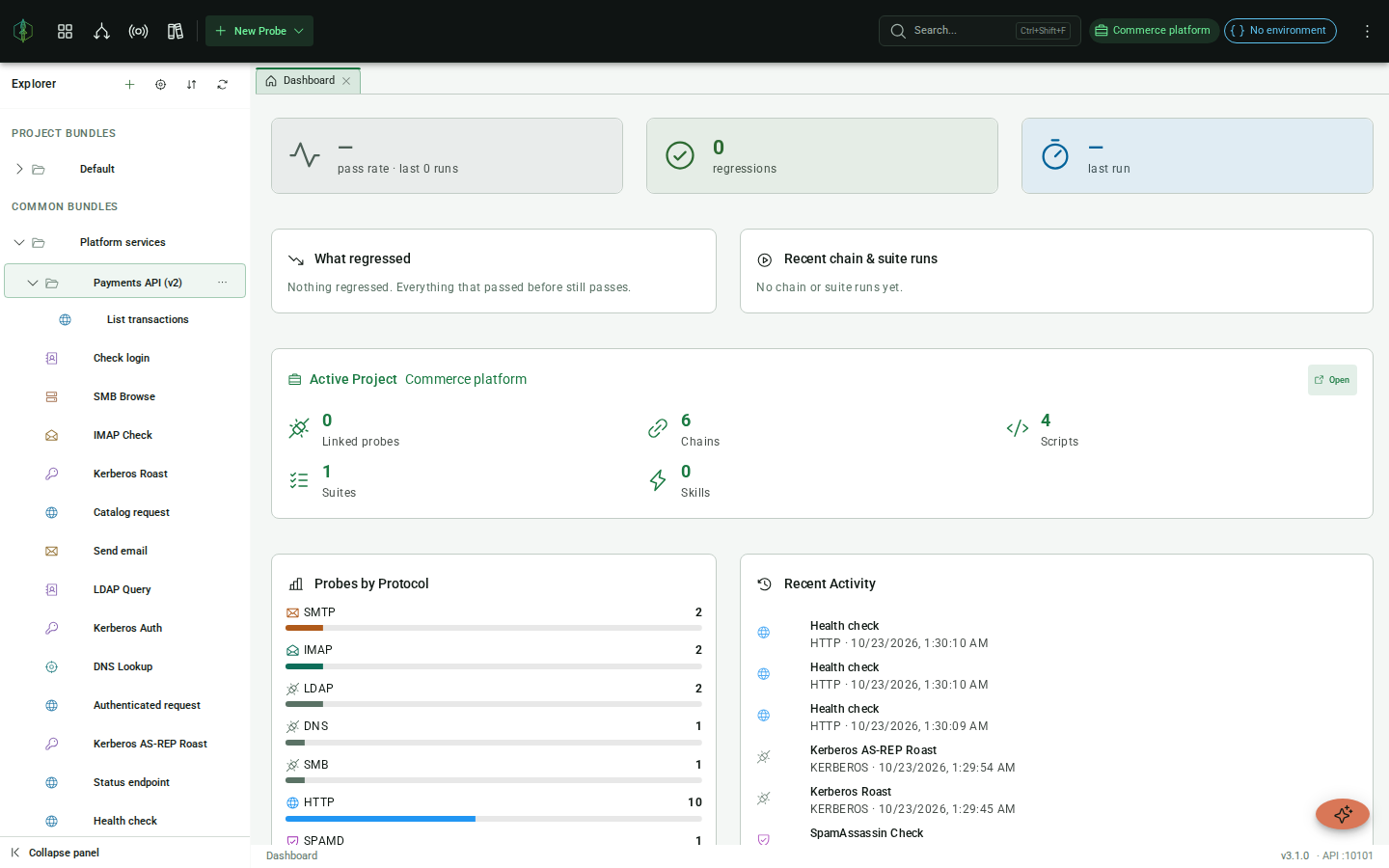The image size is (1389, 868).
Task: Click the app logo in the top bar
Action: click(x=23, y=31)
